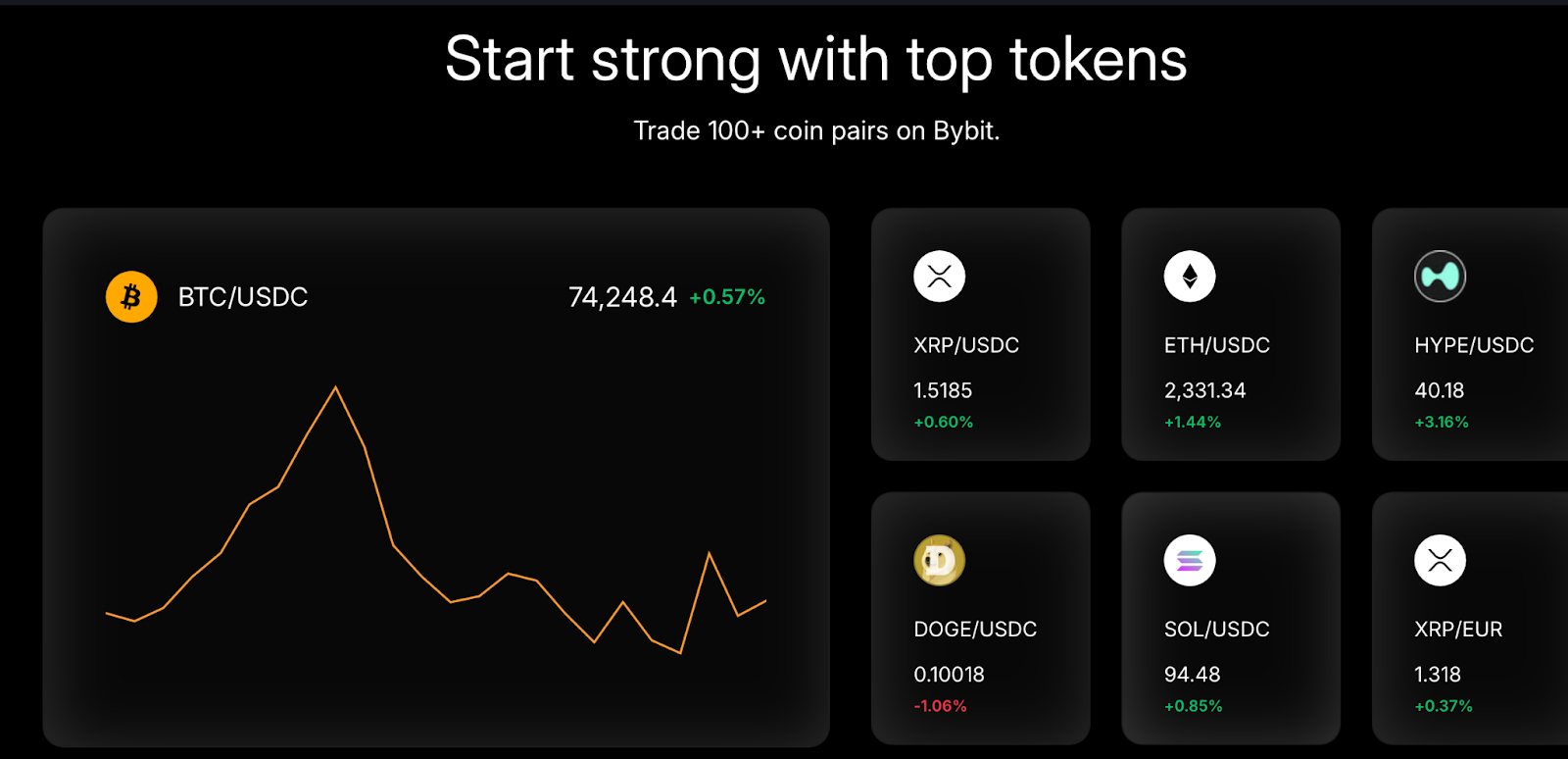
Task: Open the SOL/USDC pair label
Action: click(x=1216, y=630)
